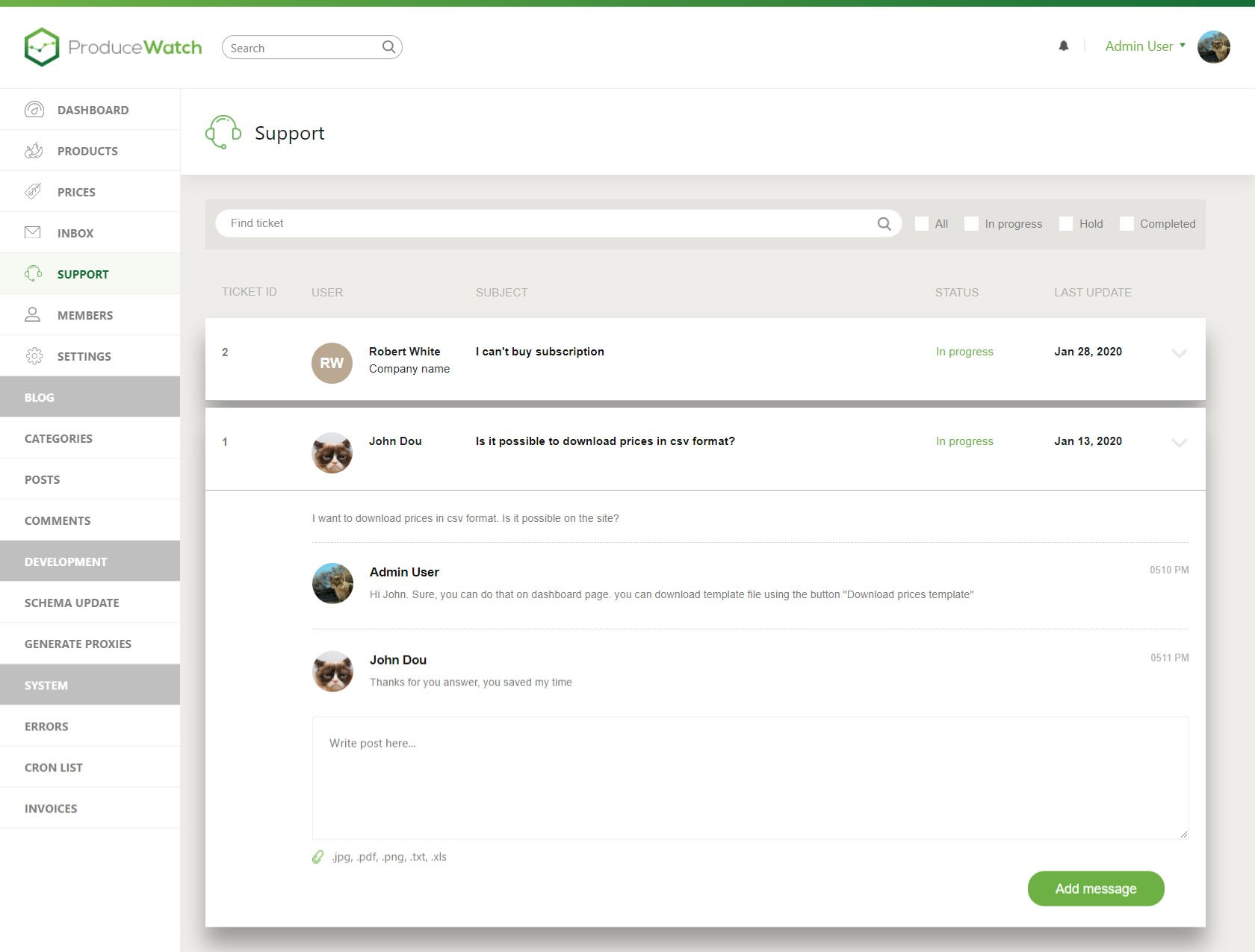The width and height of the screenshot is (1255, 952).
Task: Click the Write post here text area
Action: 750,778
